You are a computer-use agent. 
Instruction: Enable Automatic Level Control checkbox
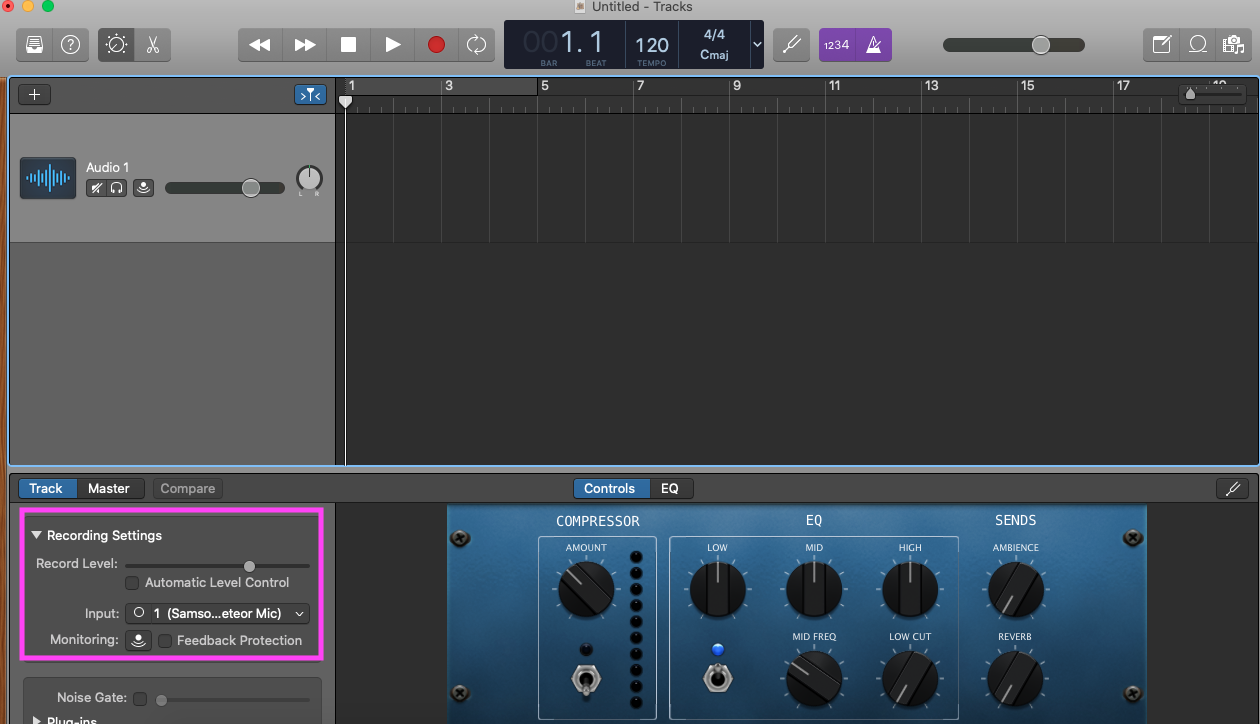tap(131, 582)
